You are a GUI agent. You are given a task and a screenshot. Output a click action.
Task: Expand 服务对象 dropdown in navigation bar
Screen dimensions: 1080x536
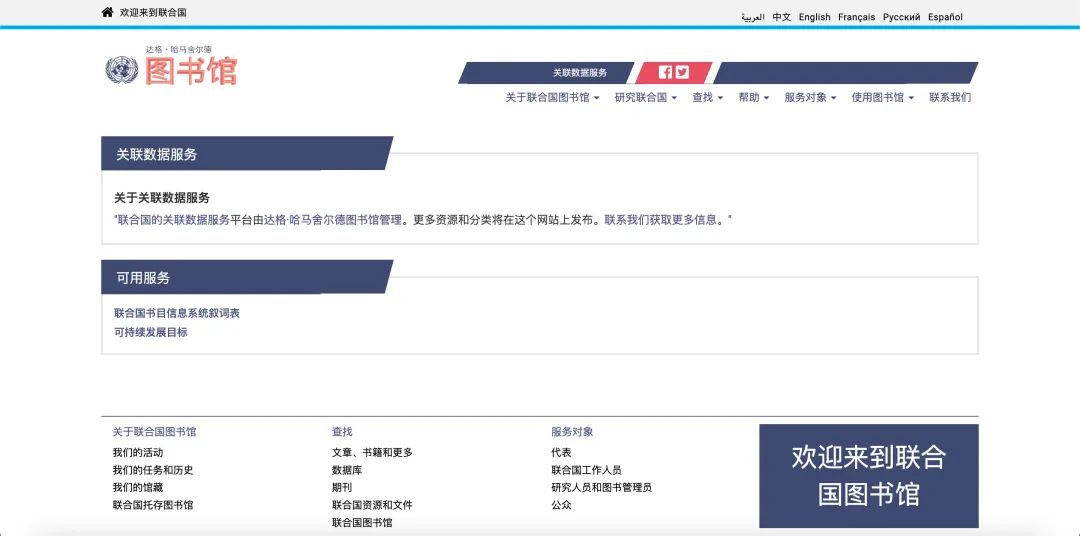[810, 98]
